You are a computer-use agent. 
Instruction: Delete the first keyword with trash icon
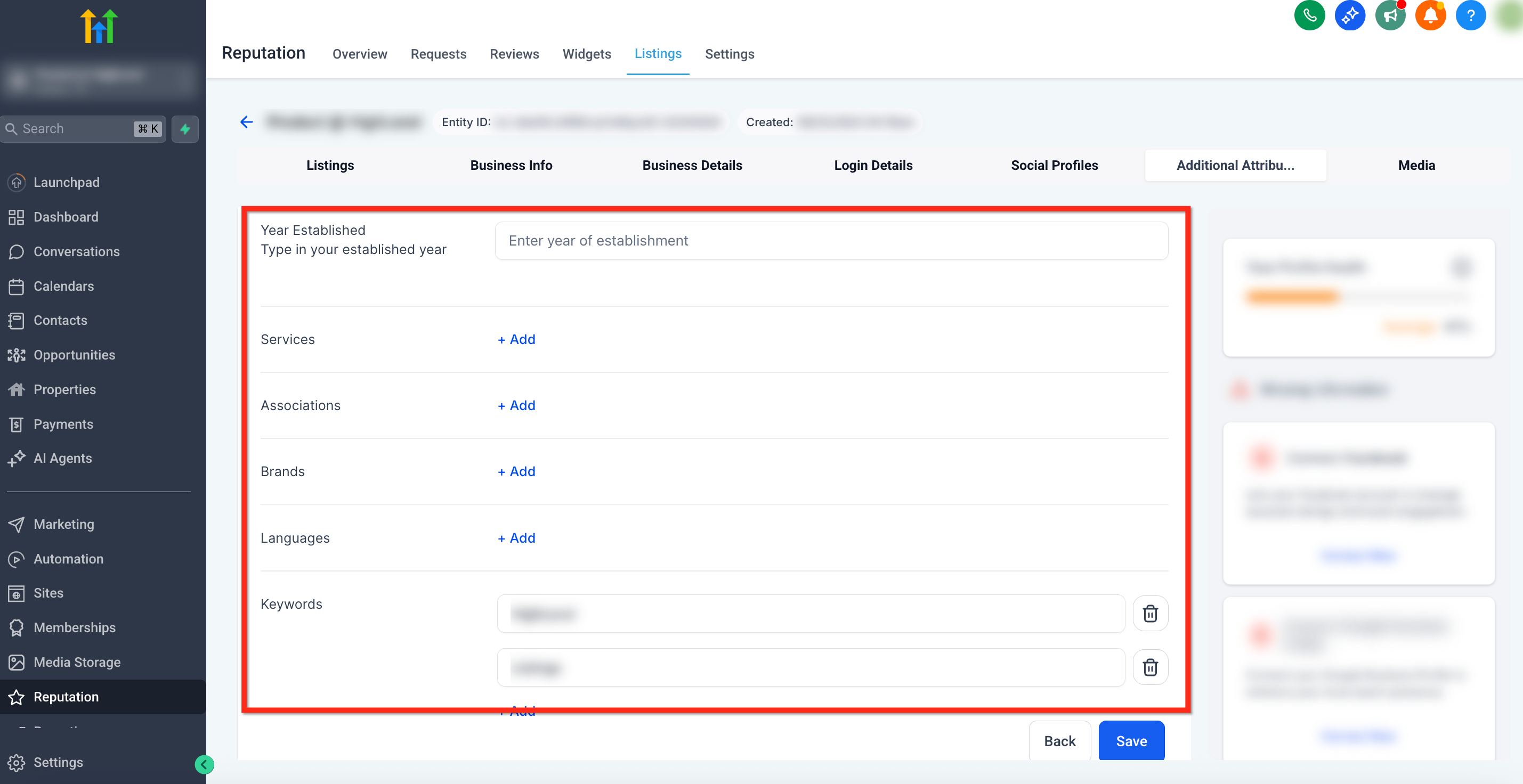(x=1150, y=613)
